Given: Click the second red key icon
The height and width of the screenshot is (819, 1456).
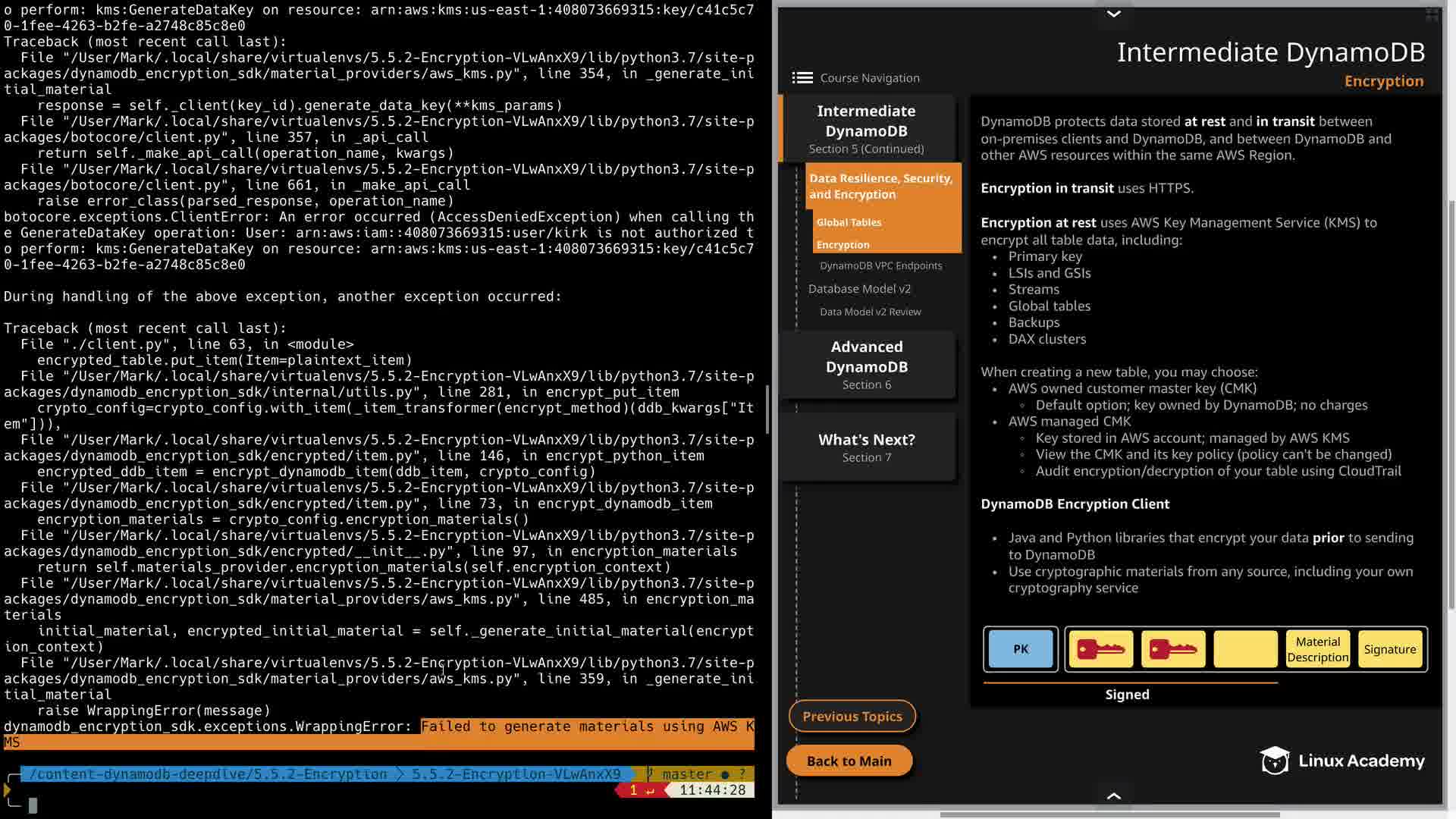Looking at the screenshot, I should [x=1172, y=649].
